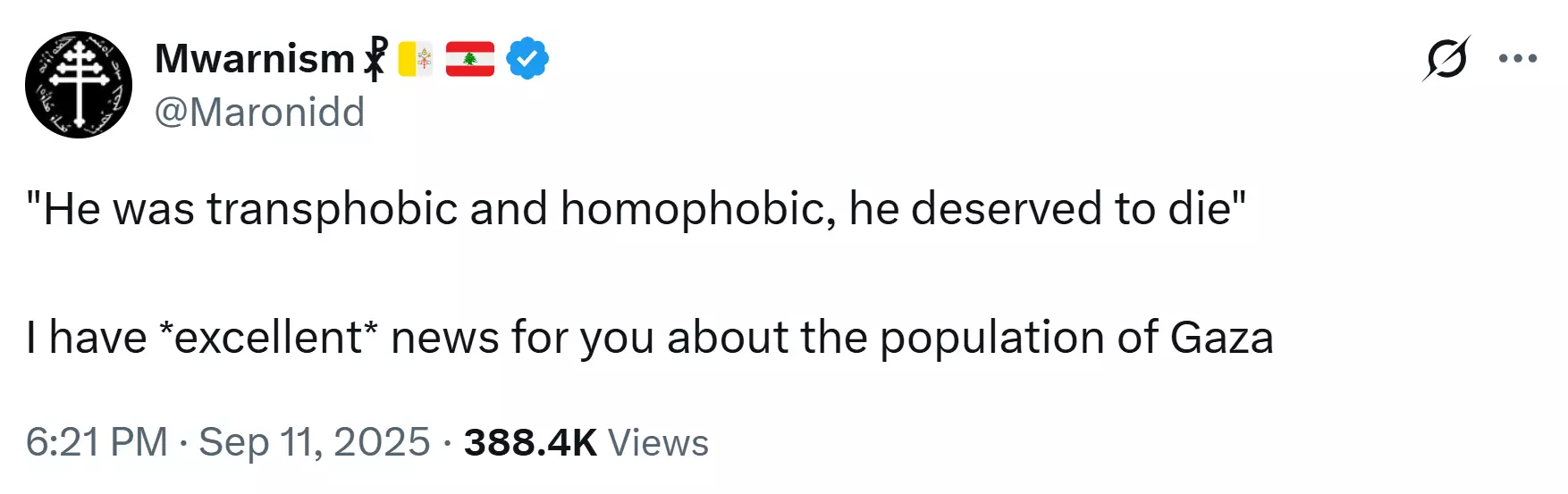1568x494 pixels.
Task: Open the Mwarnism display name link
Action: [x=256, y=59]
